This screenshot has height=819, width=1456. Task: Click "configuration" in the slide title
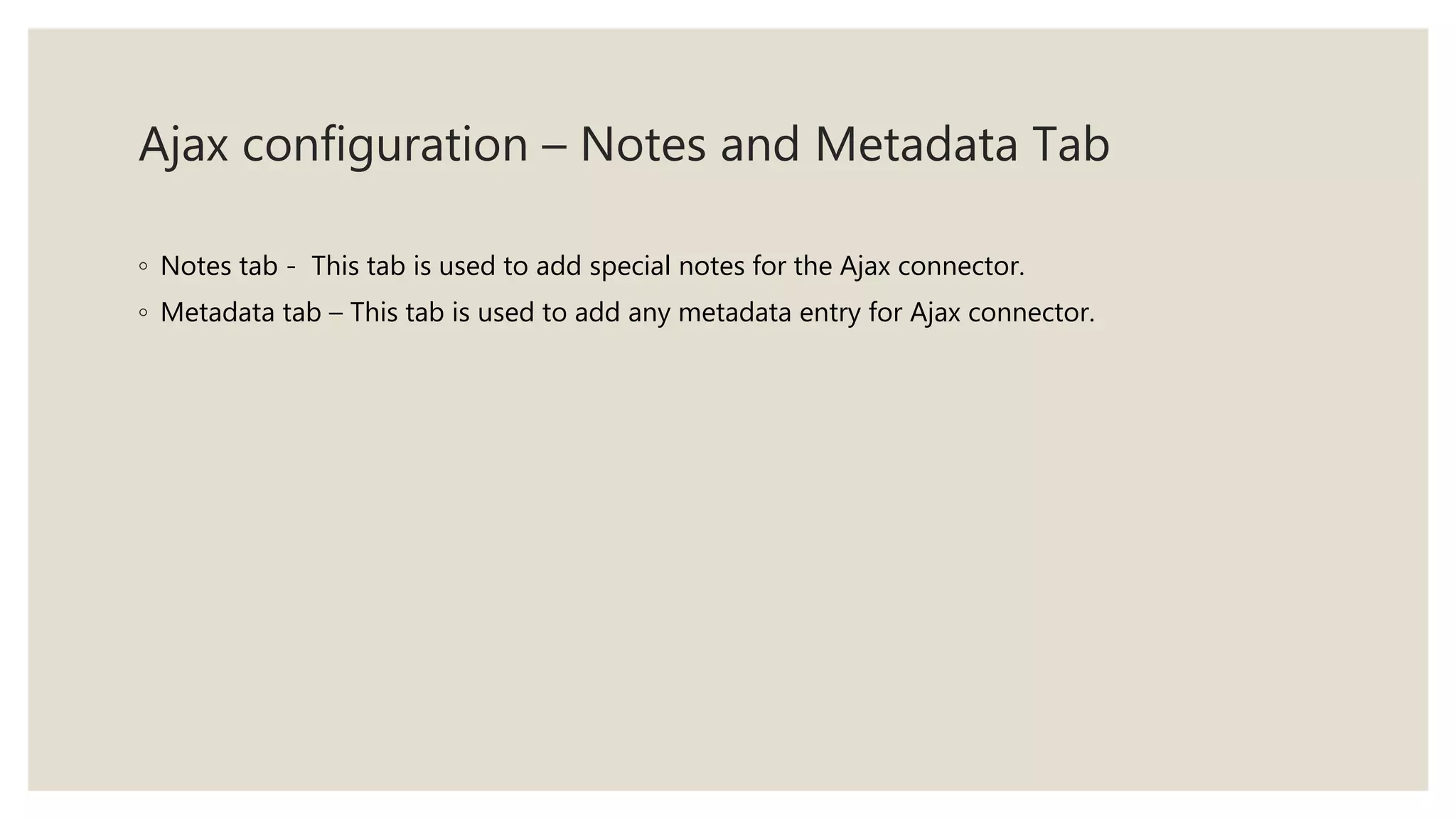[385, 144]
